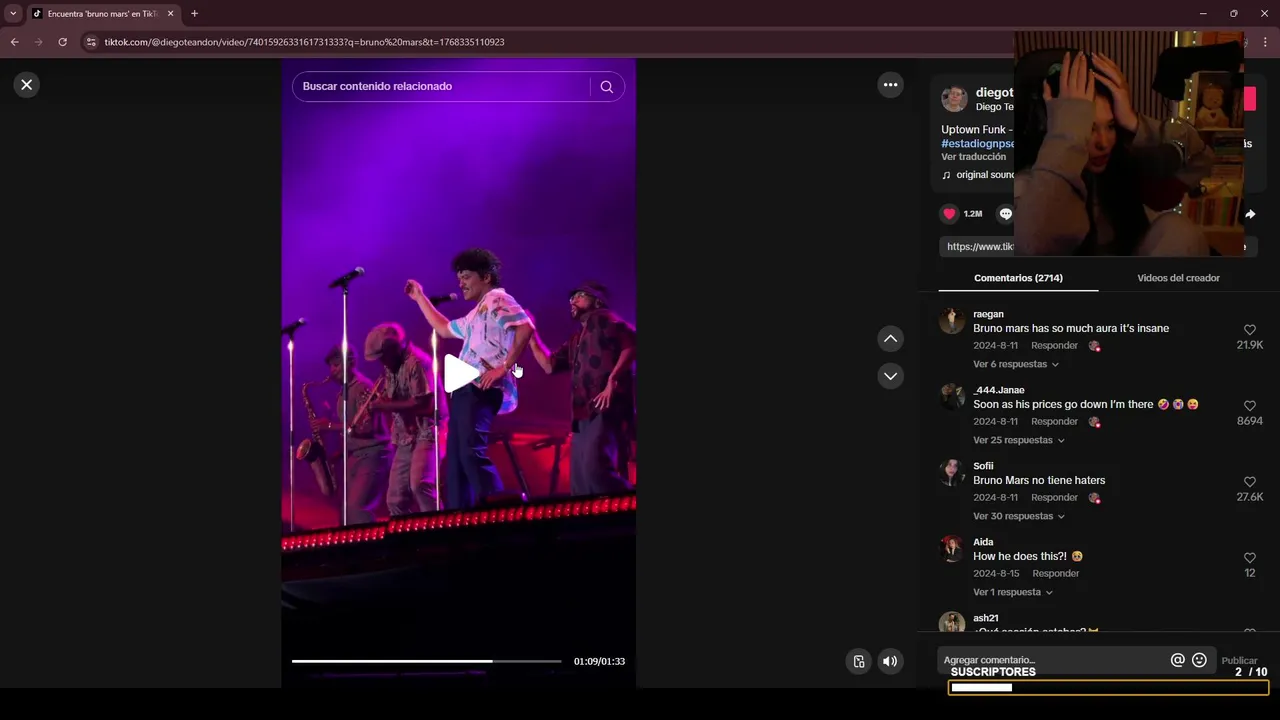Share the video with the arrow icon
Image resolution: width=1280 pixels, height=720 pixels.
(1250, 214)
